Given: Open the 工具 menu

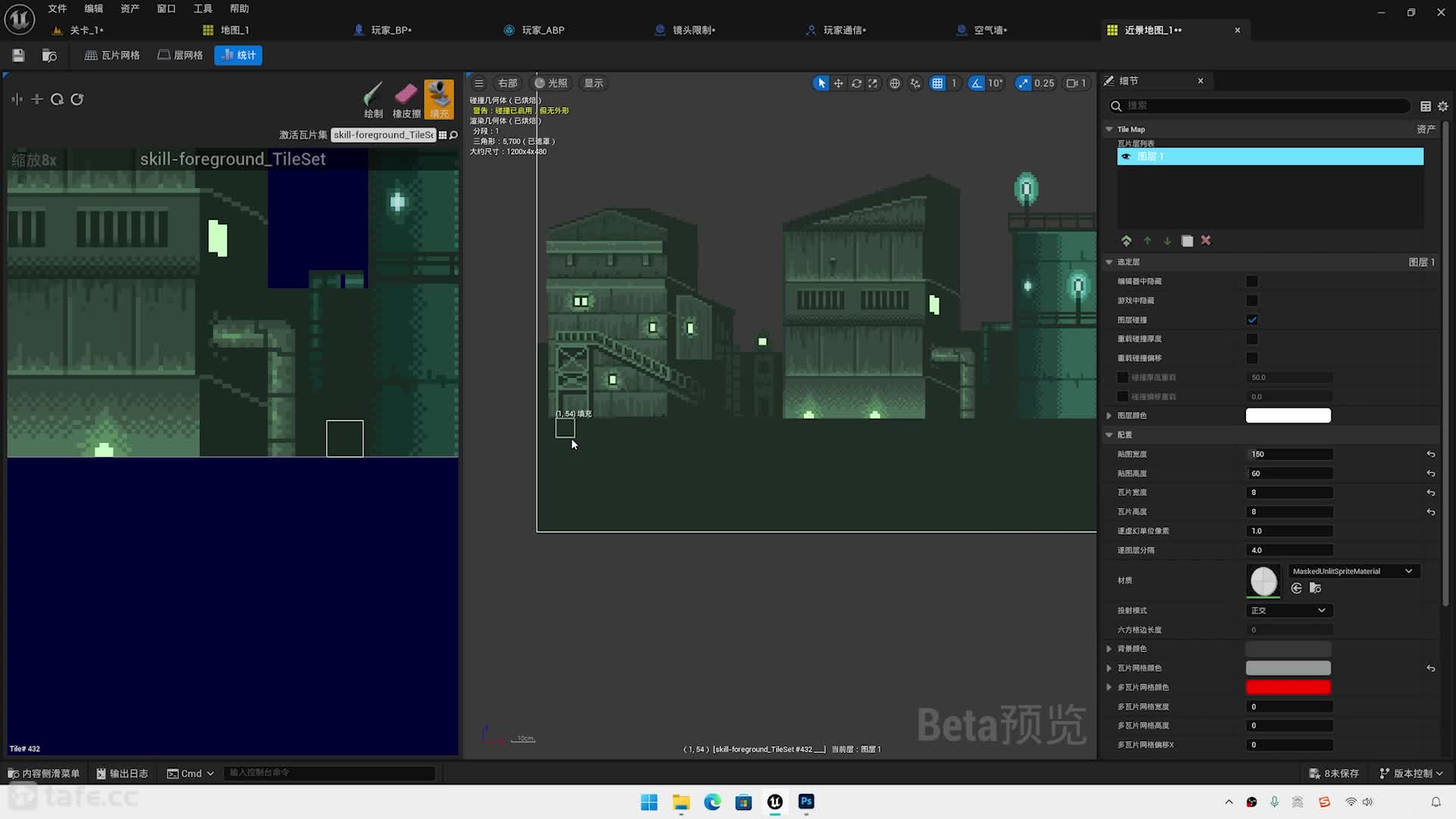Looking at the screenshot, I should coord(202,8).
